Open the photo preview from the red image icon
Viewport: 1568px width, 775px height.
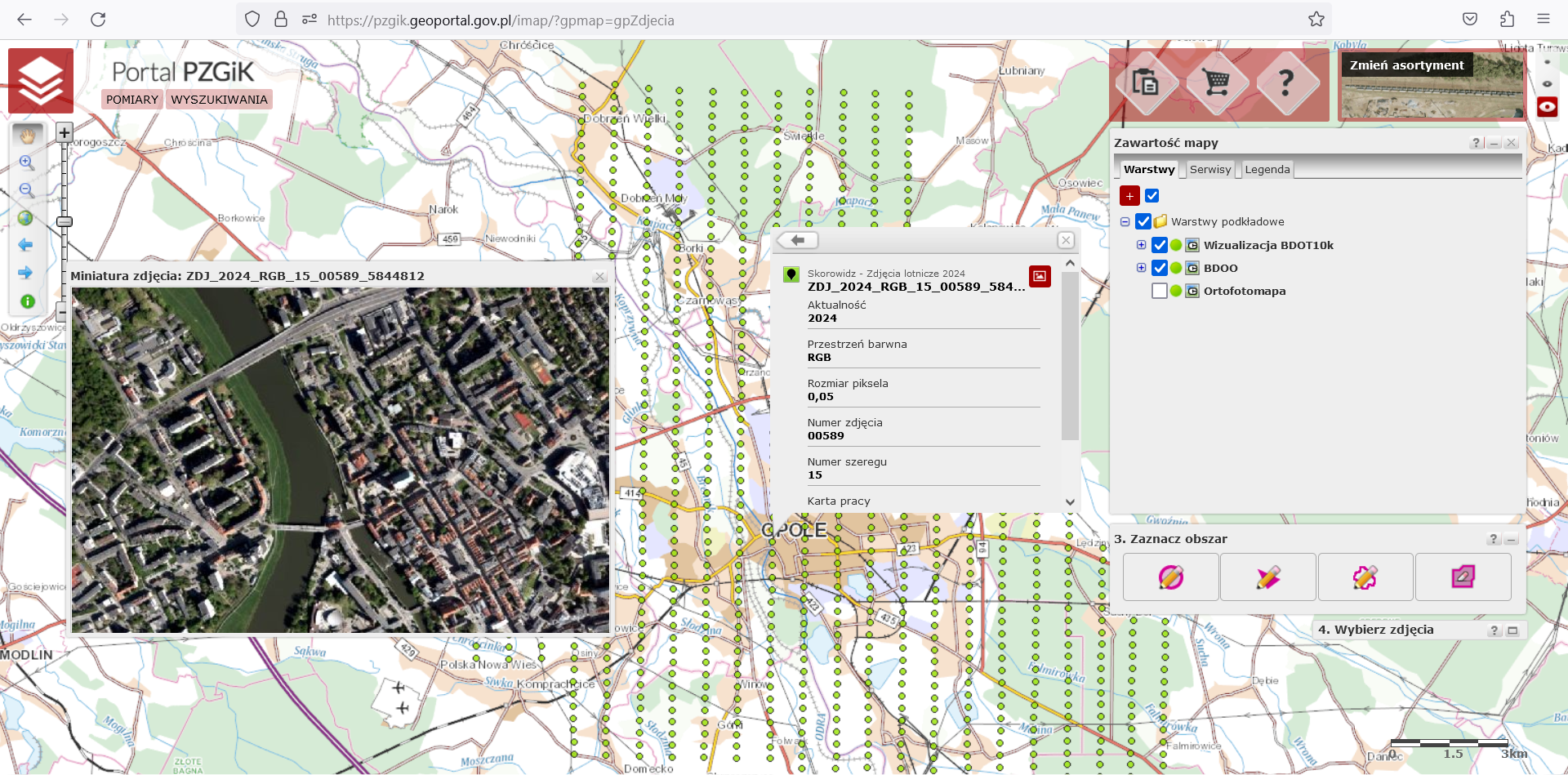click(x=1040, y=276)
